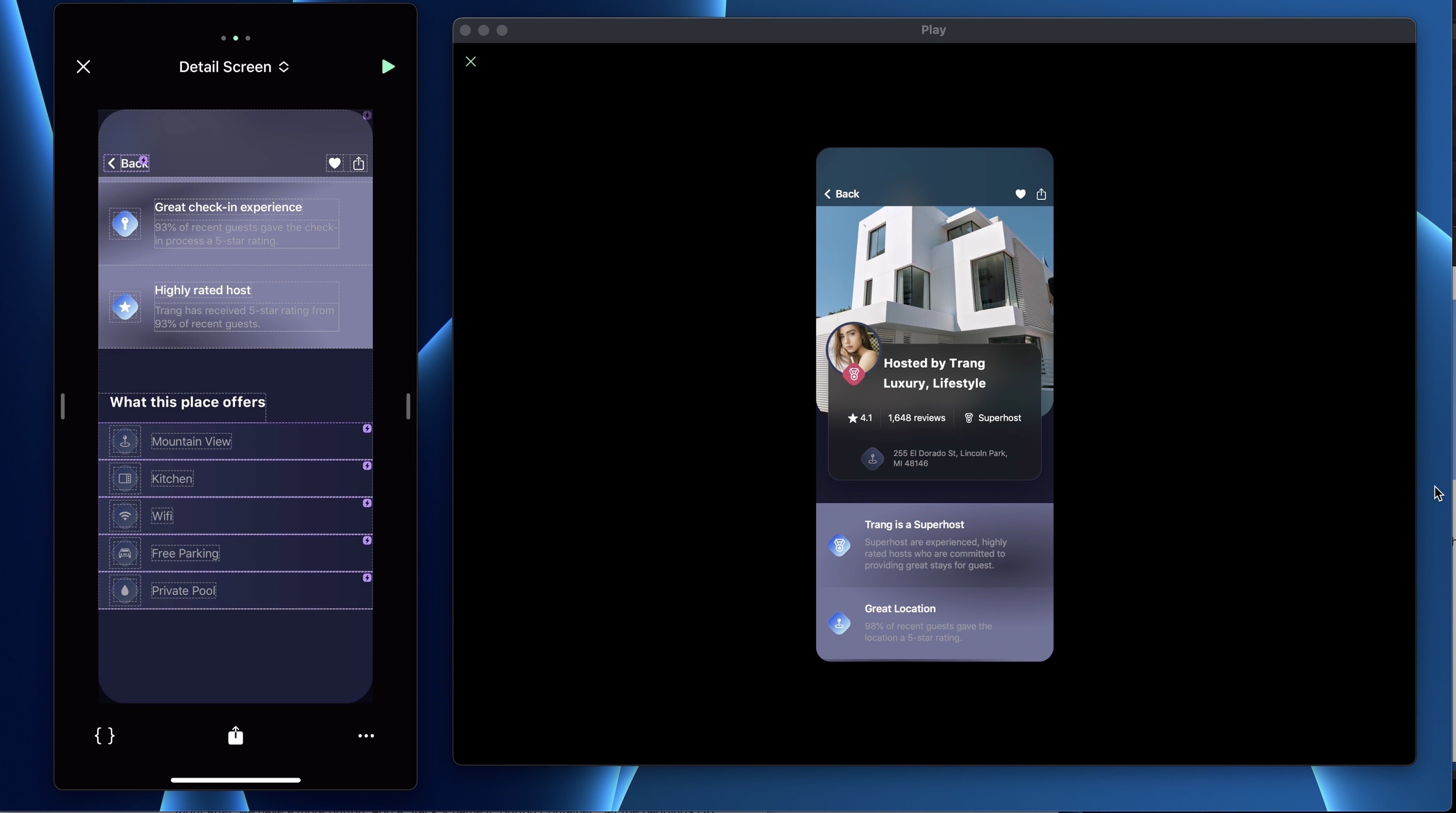Tap the heart icon in Play preview

tap(1020, 194)
